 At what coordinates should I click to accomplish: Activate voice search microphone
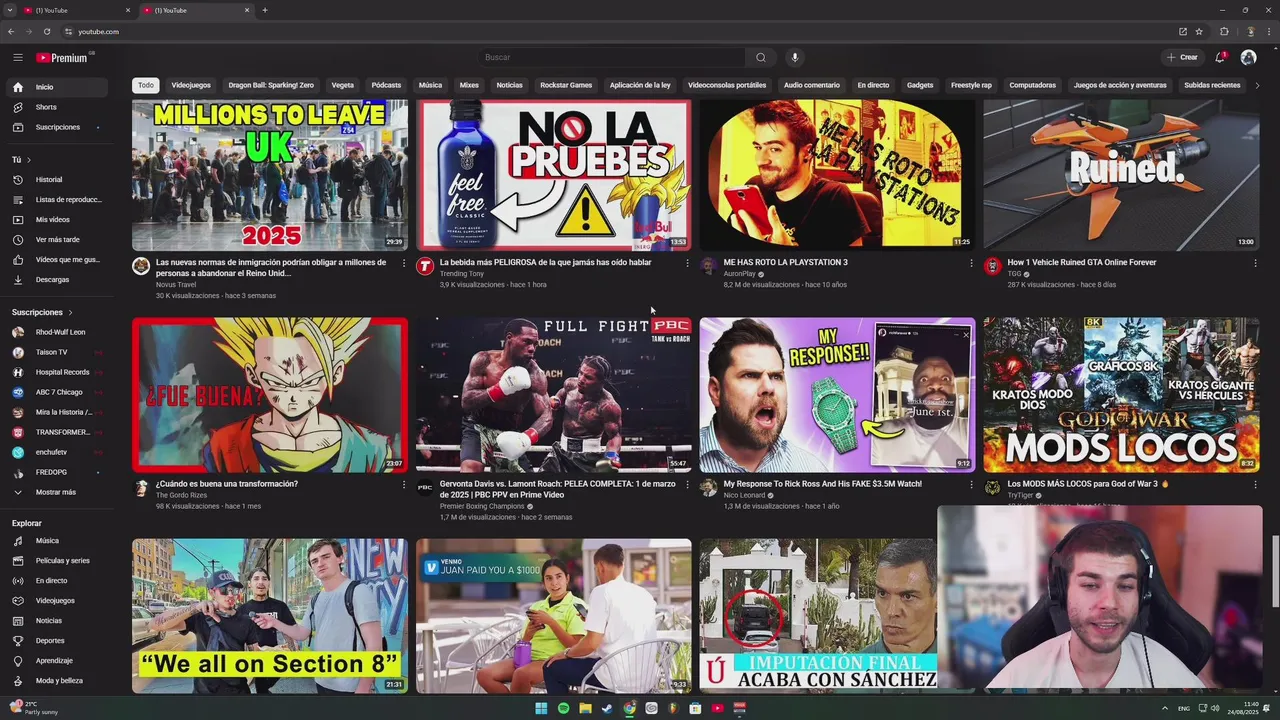tap(795, 57)
